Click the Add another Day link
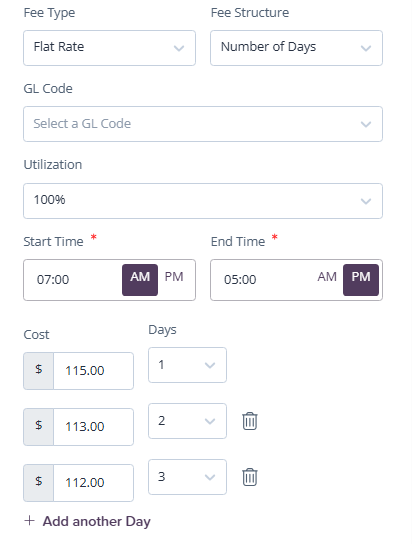The width and height of the screenshot is (412, 544). (96, 521)
